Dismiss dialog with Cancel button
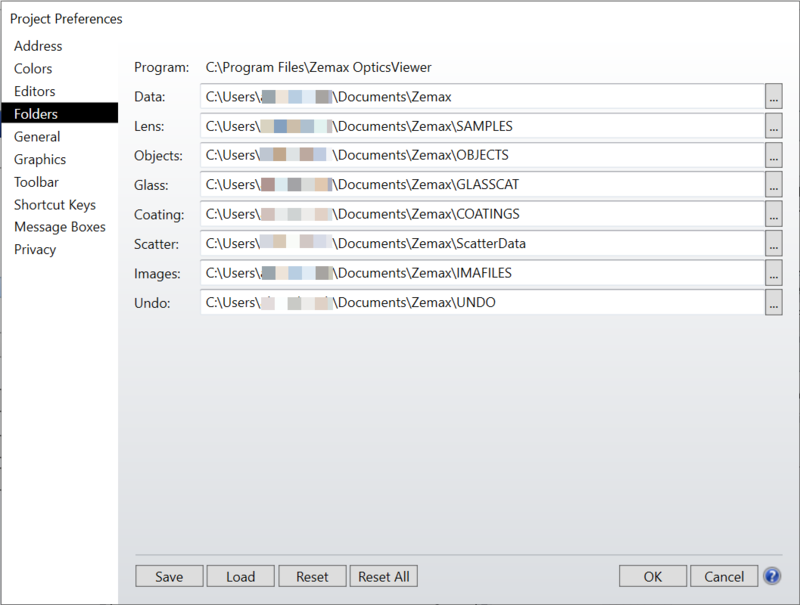Image resolution: width=800 pixels, height=605 pixels. click(724, 576)
